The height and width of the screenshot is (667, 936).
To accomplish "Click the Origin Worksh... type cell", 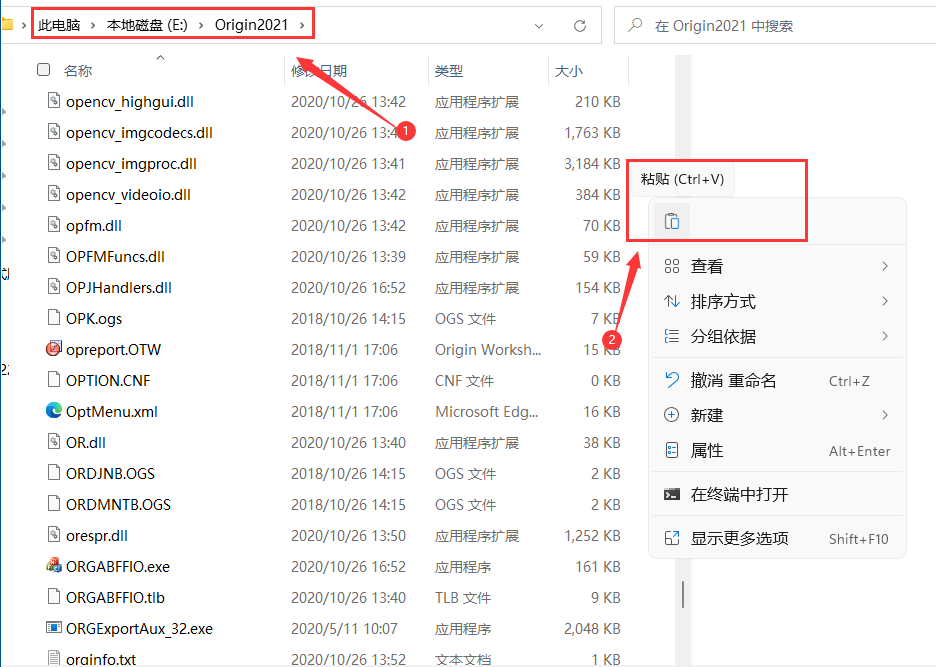I will pyautogui.click(x=488, y=350).
